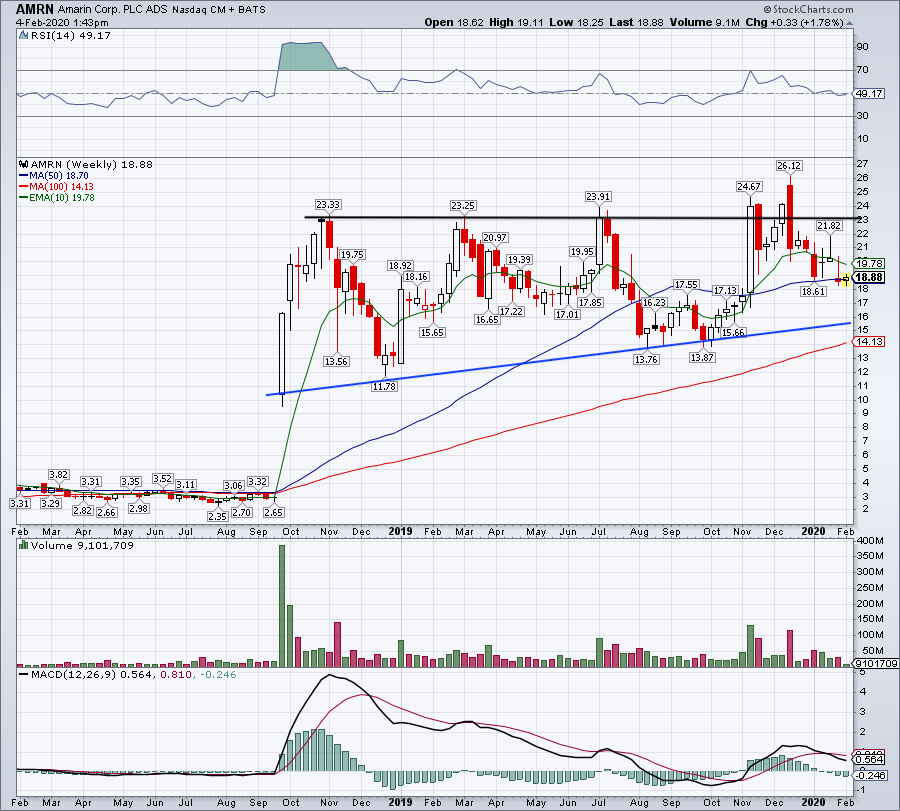Screen dimensions: 900x811
Task: Click the 3.82 high price label
Action: (59, 475)
